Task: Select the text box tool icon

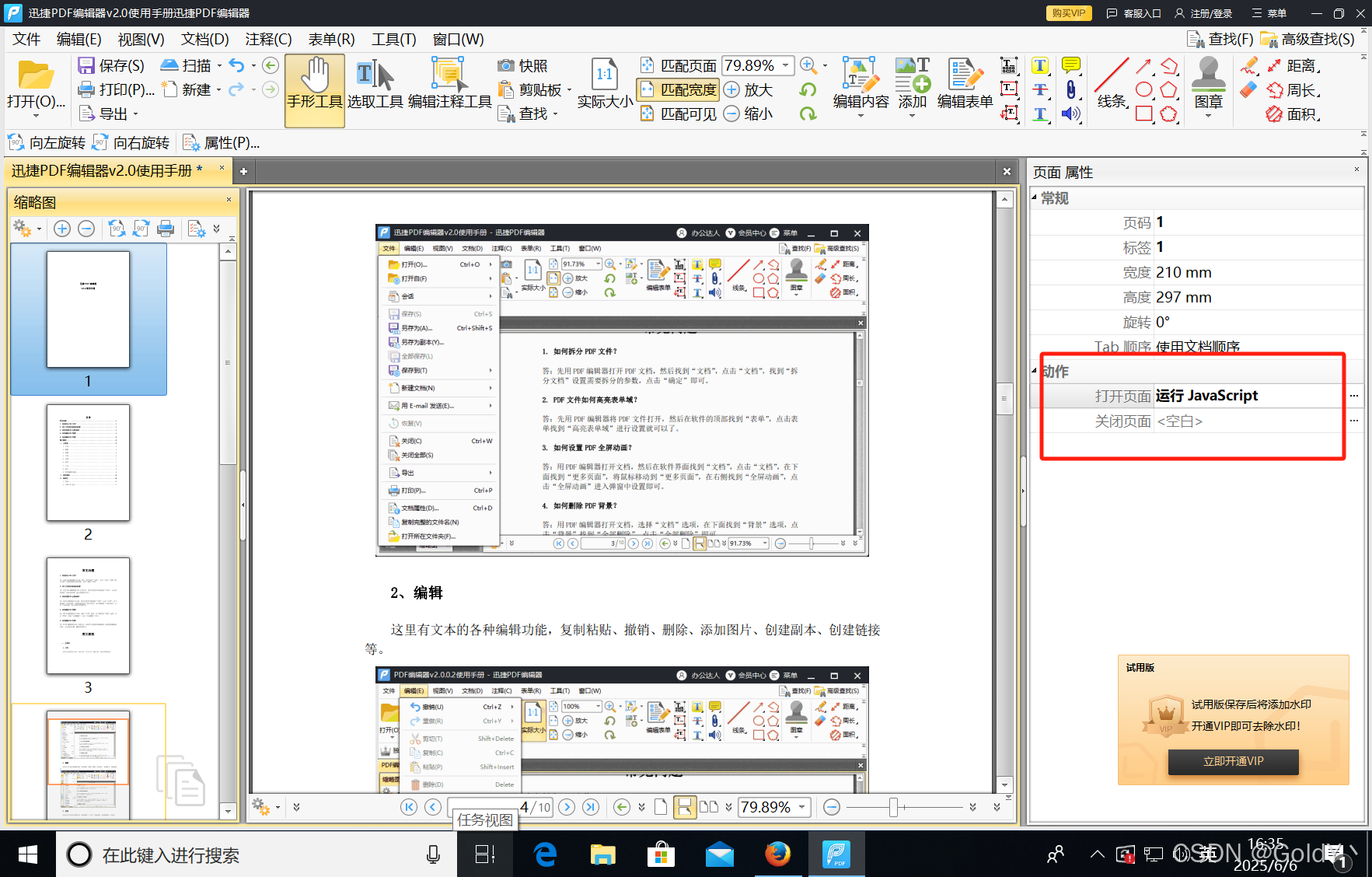Action: click(1009, 90)
